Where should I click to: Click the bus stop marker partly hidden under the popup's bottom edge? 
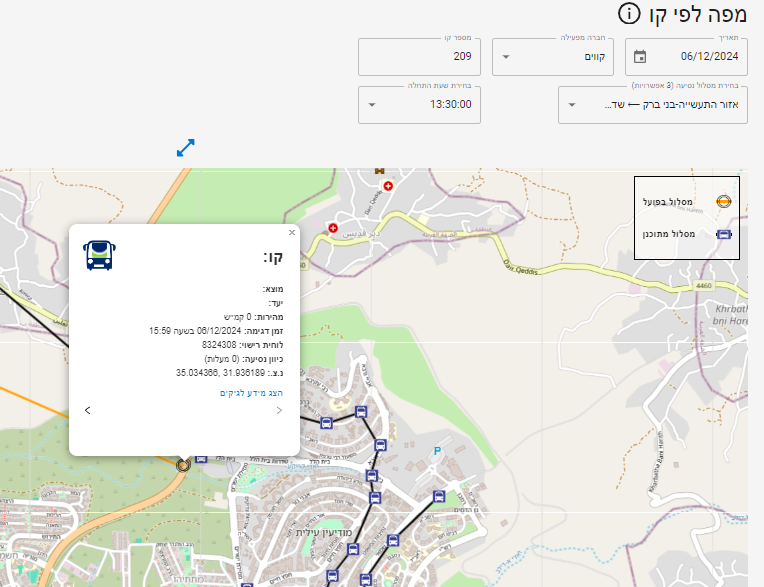tap(201, 458)
